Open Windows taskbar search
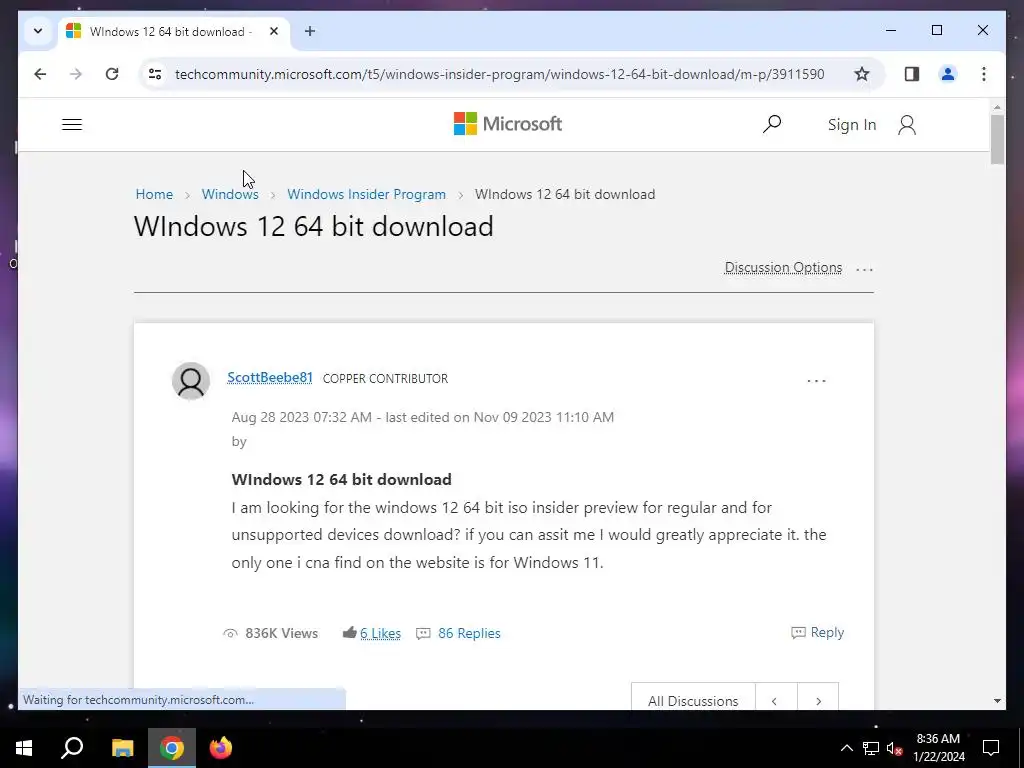 click(x=72, y=748)
